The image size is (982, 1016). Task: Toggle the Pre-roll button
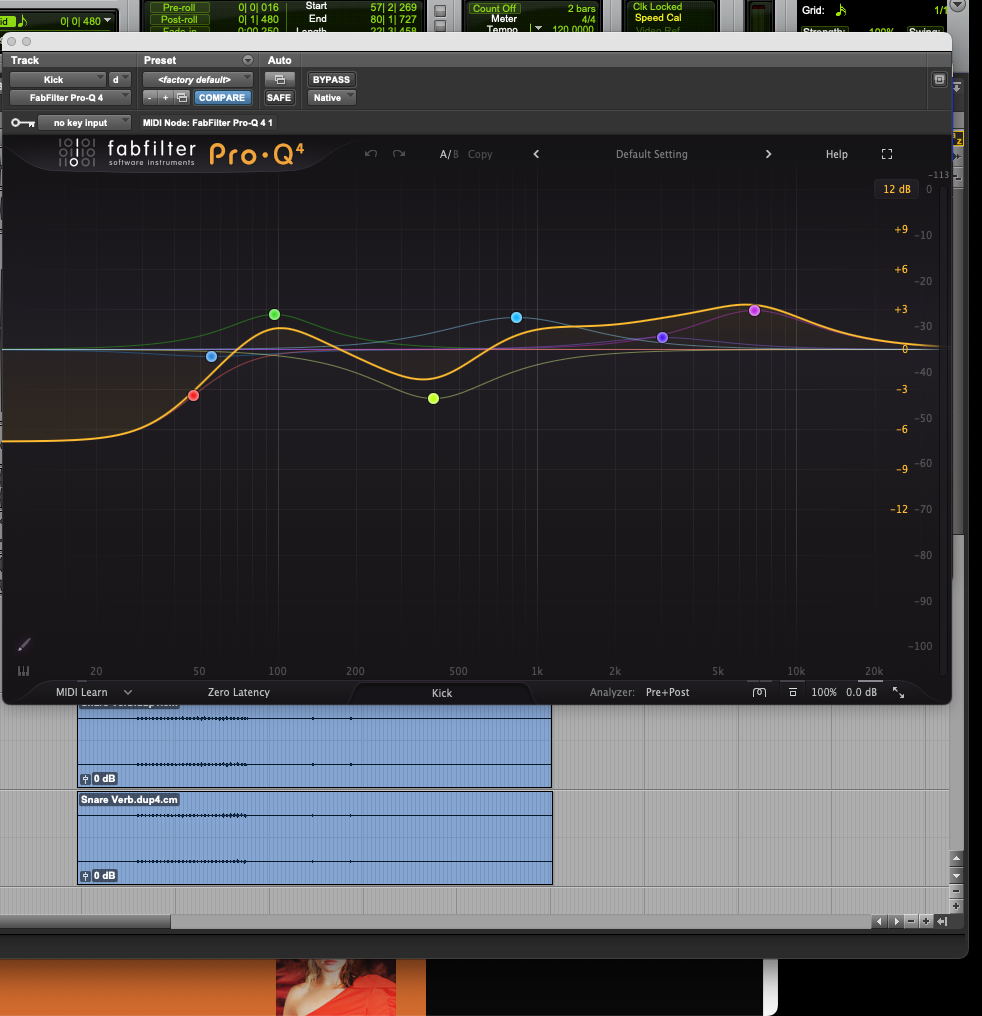coord(179,8)
